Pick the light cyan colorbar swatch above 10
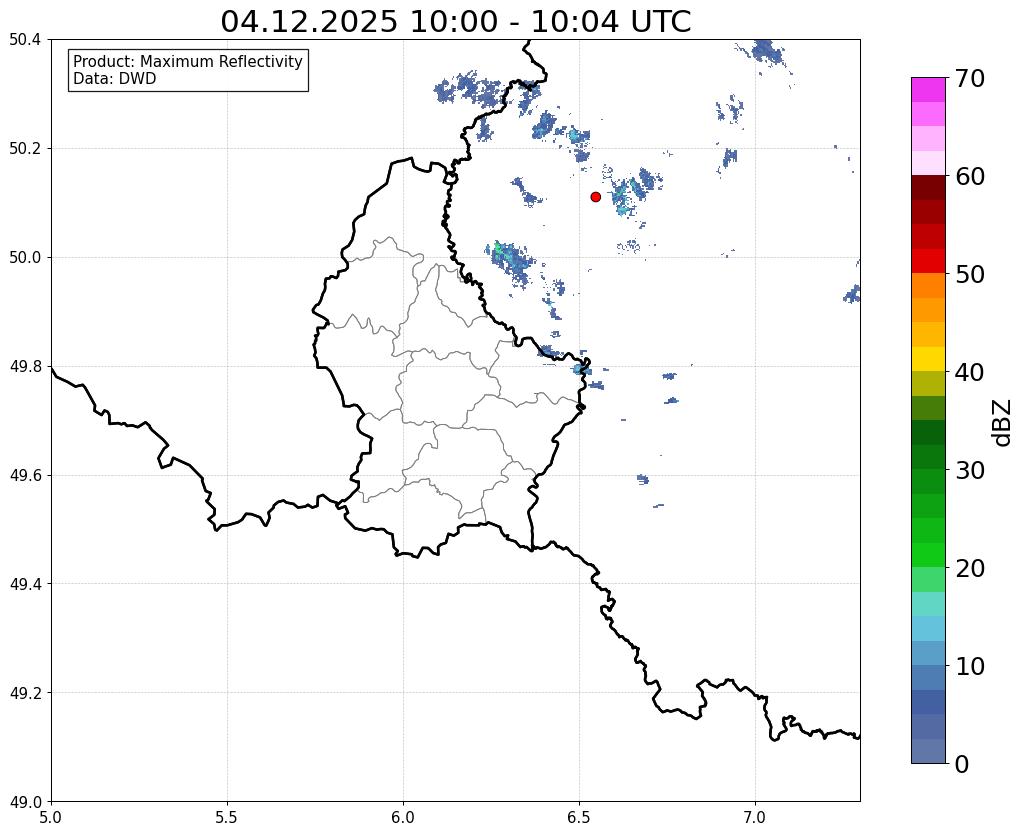Image resolution: width=1023 pixels, height=834 pixels. [928, 628]
